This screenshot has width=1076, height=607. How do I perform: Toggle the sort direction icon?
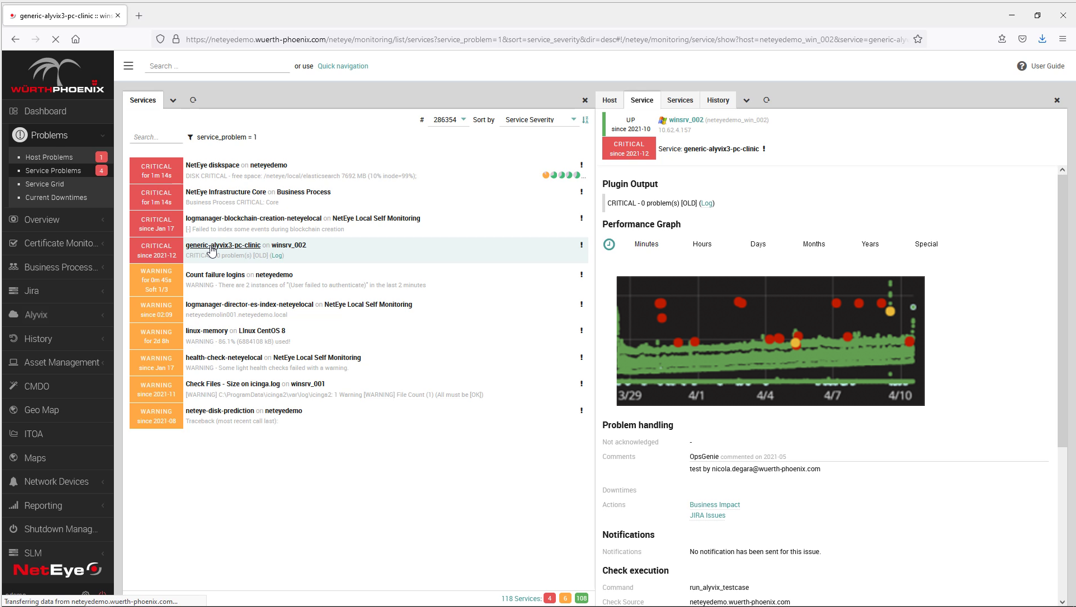pyautogui.click(x=585, y=119)
